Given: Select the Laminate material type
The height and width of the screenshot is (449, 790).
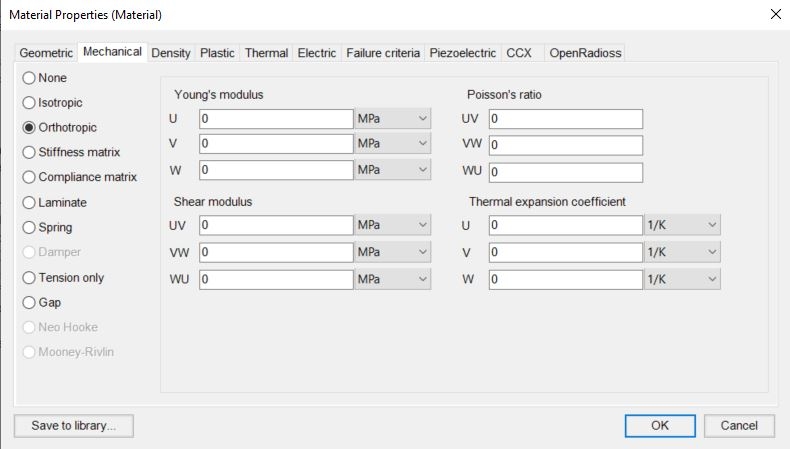Looking at the screenshot, I should 29,203.
